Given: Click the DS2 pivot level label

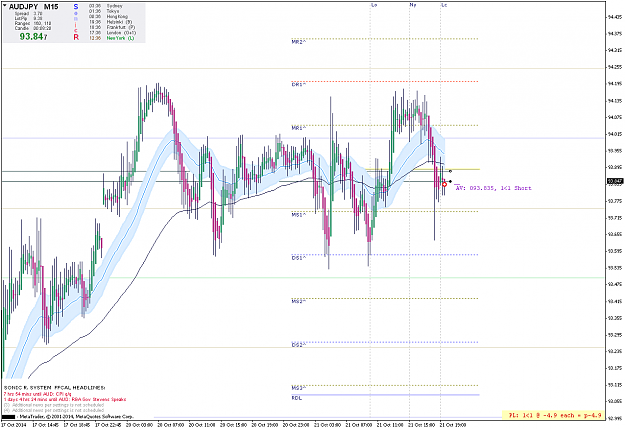Looking at the screenshot, I should coord(299,344).
